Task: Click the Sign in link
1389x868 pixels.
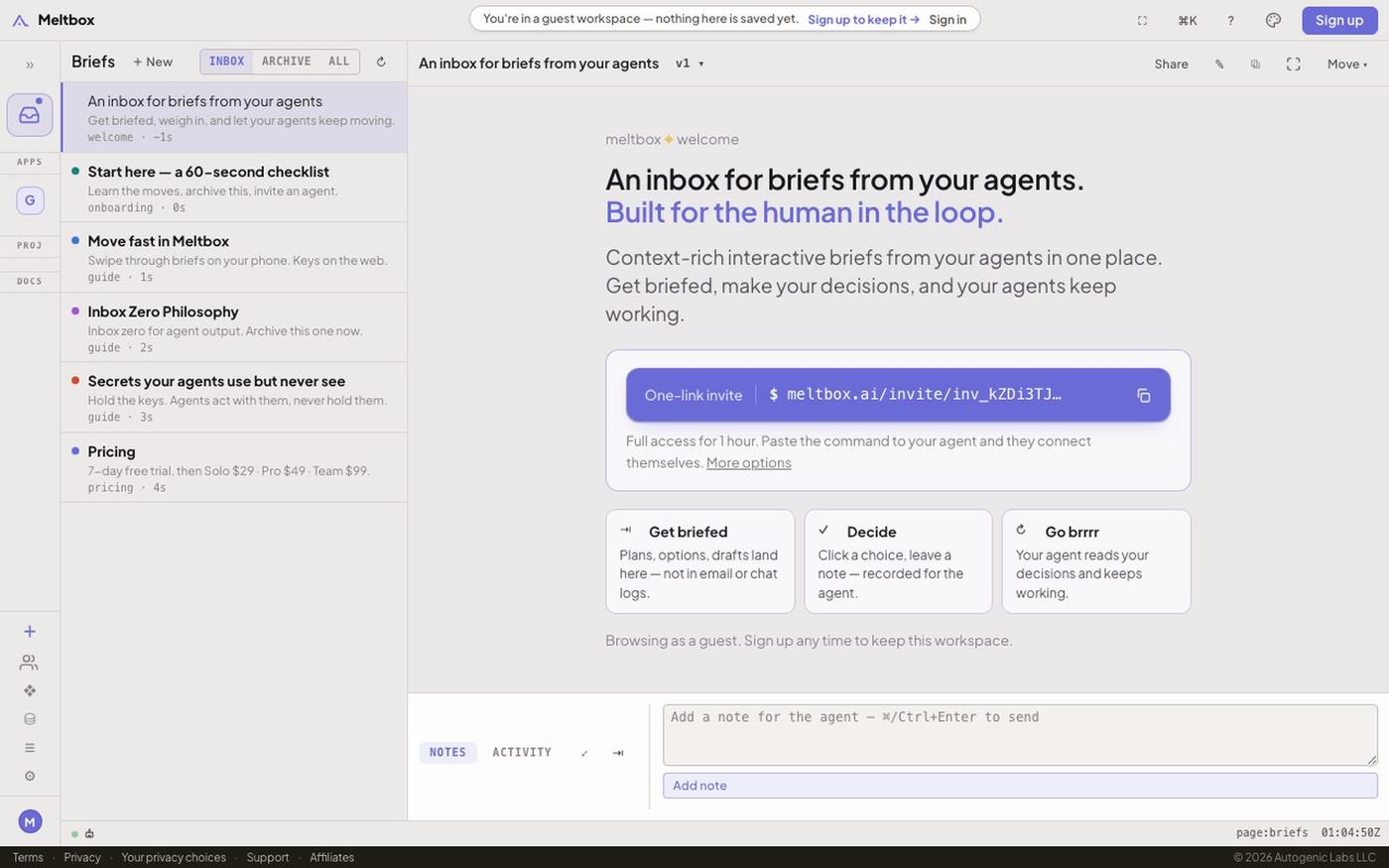Action: (x=947, y=20)
